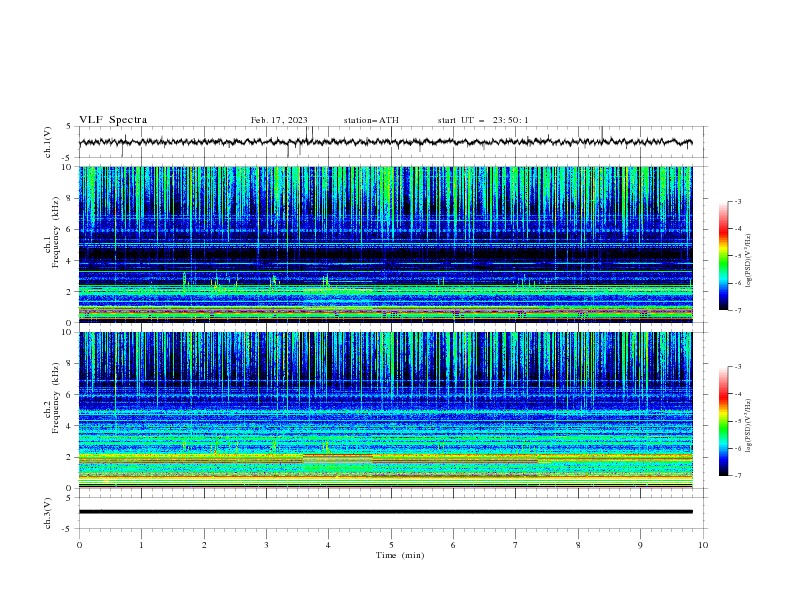
Task: Click the "-7" value on upper colorbar
Action: point(738,311)
